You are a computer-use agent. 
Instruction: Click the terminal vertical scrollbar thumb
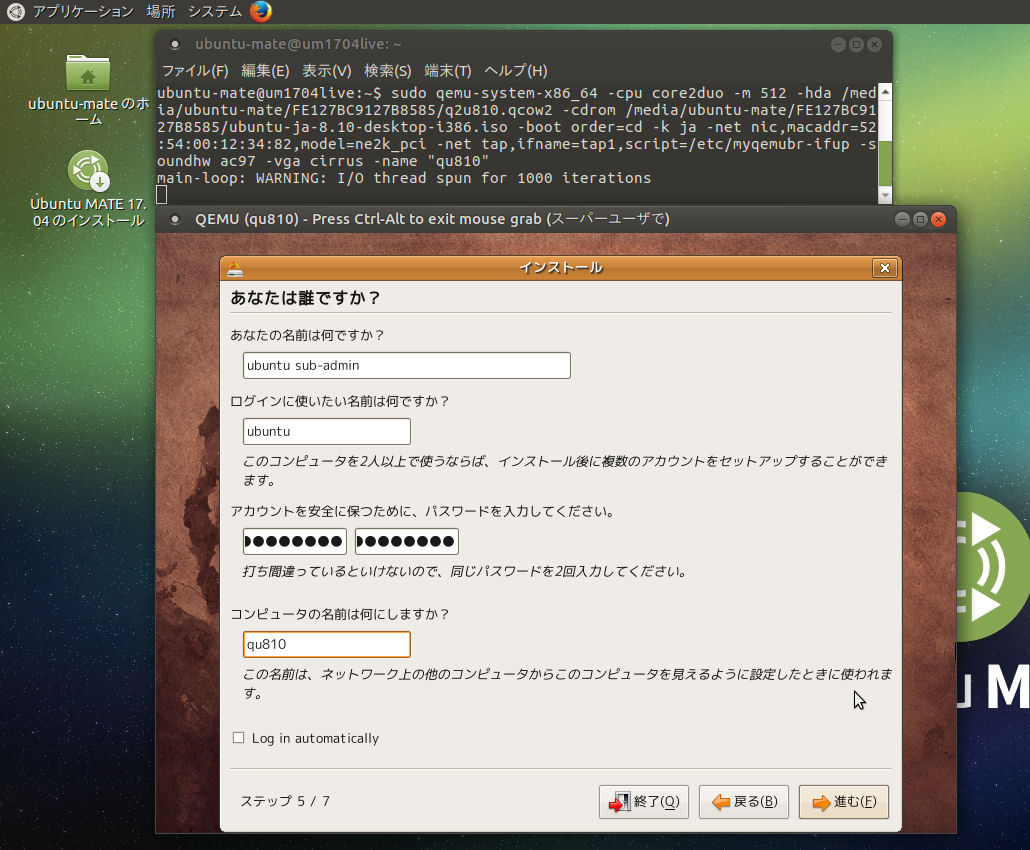point(885,164)
